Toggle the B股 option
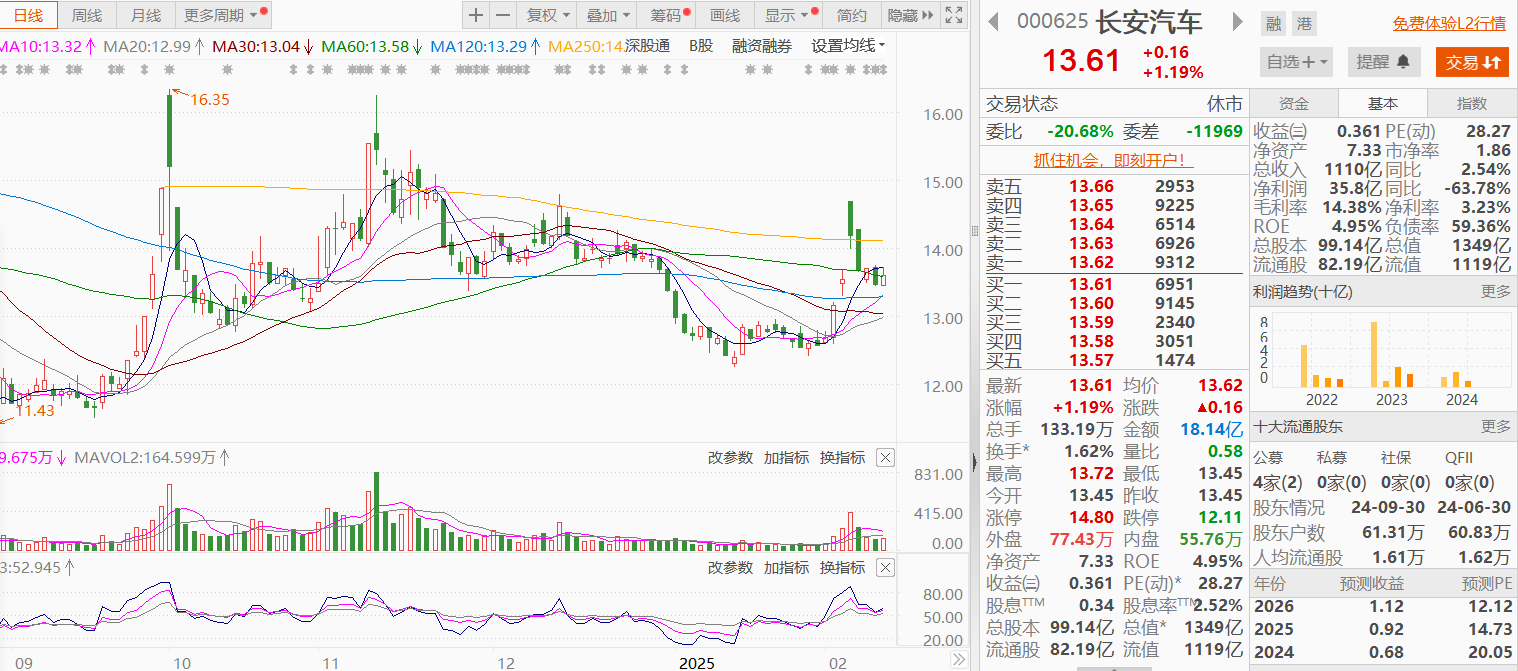The width and height of the screenshot is (1518, 671). (701, 45)
